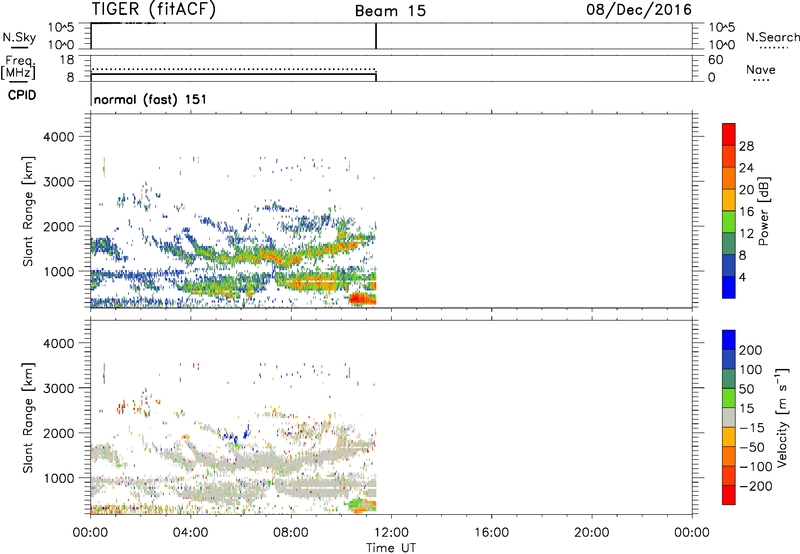The image size is (800, 554).
Task: Click the "16:00" time tick label
Action: [x=491, y=533]
